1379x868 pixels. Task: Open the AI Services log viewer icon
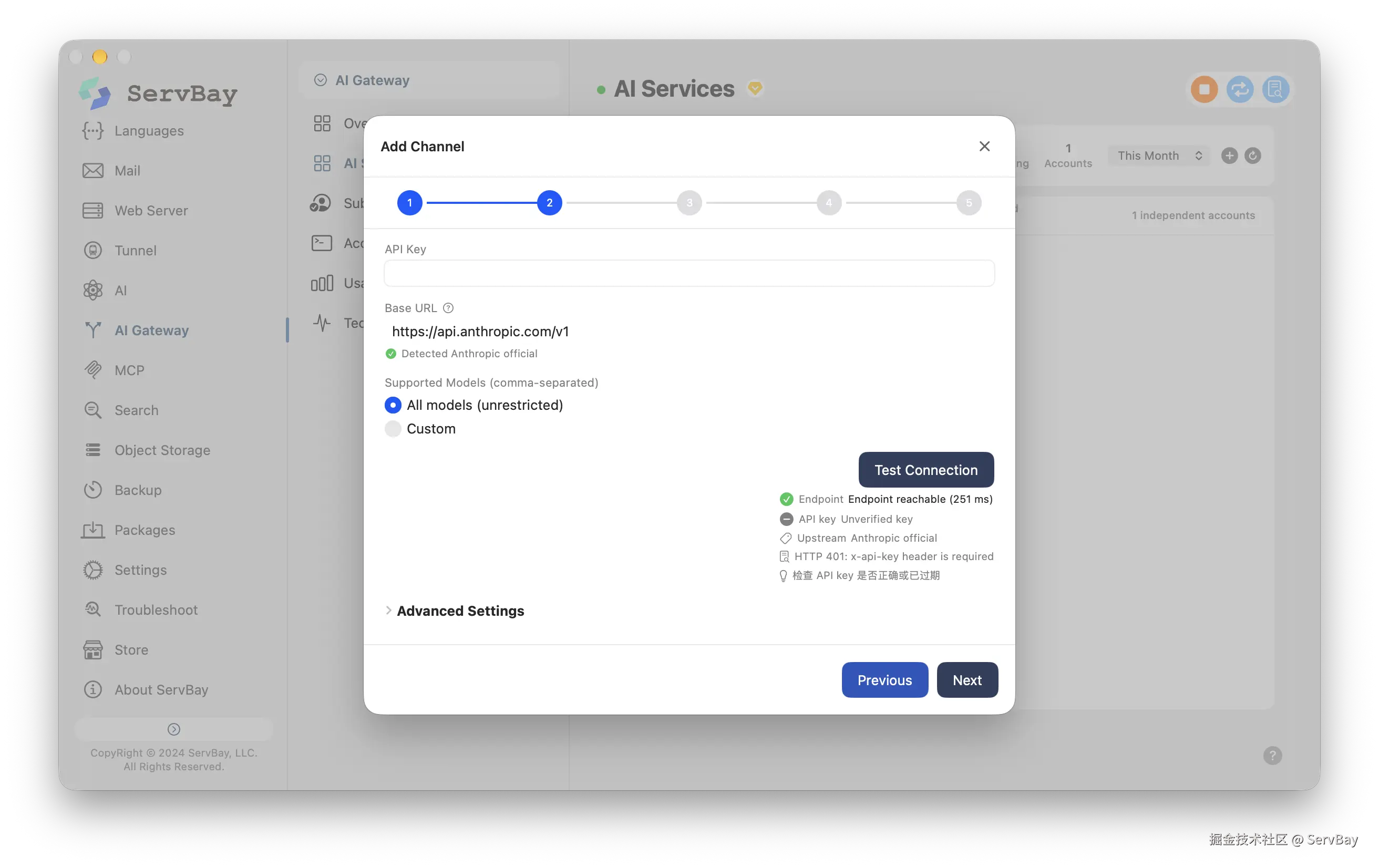click(1275, 89)
